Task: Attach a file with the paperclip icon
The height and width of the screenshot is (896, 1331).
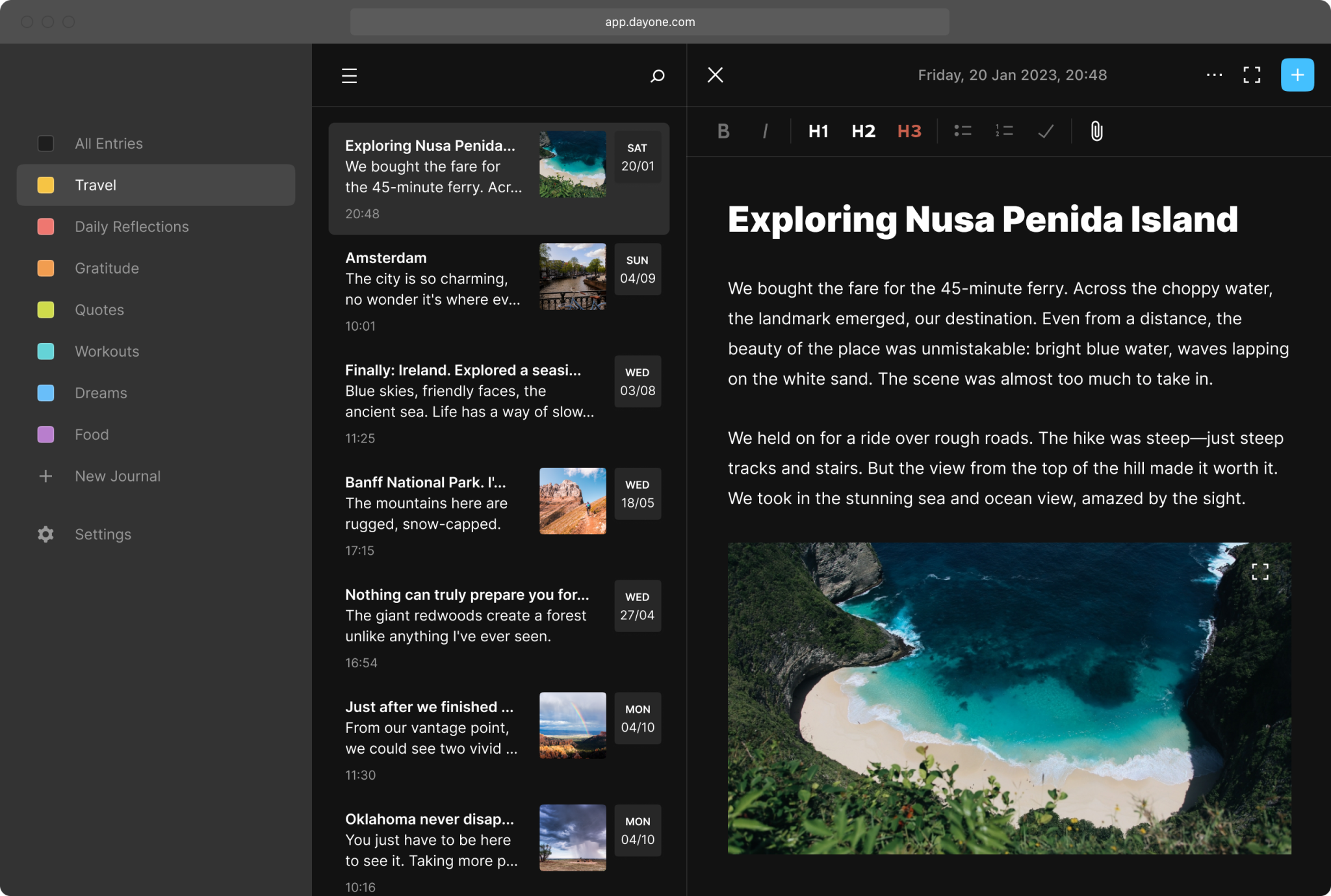Action: point(1096,131)
